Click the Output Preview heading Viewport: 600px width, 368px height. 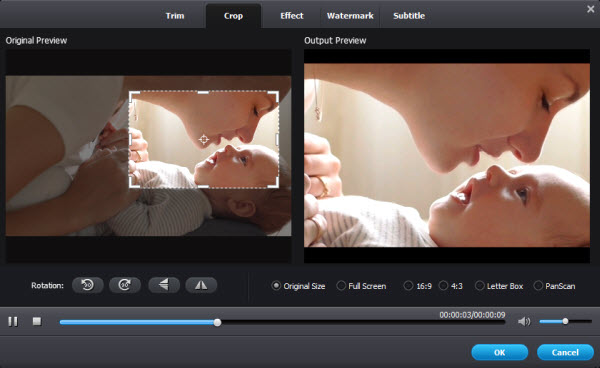tap(335, 40)
